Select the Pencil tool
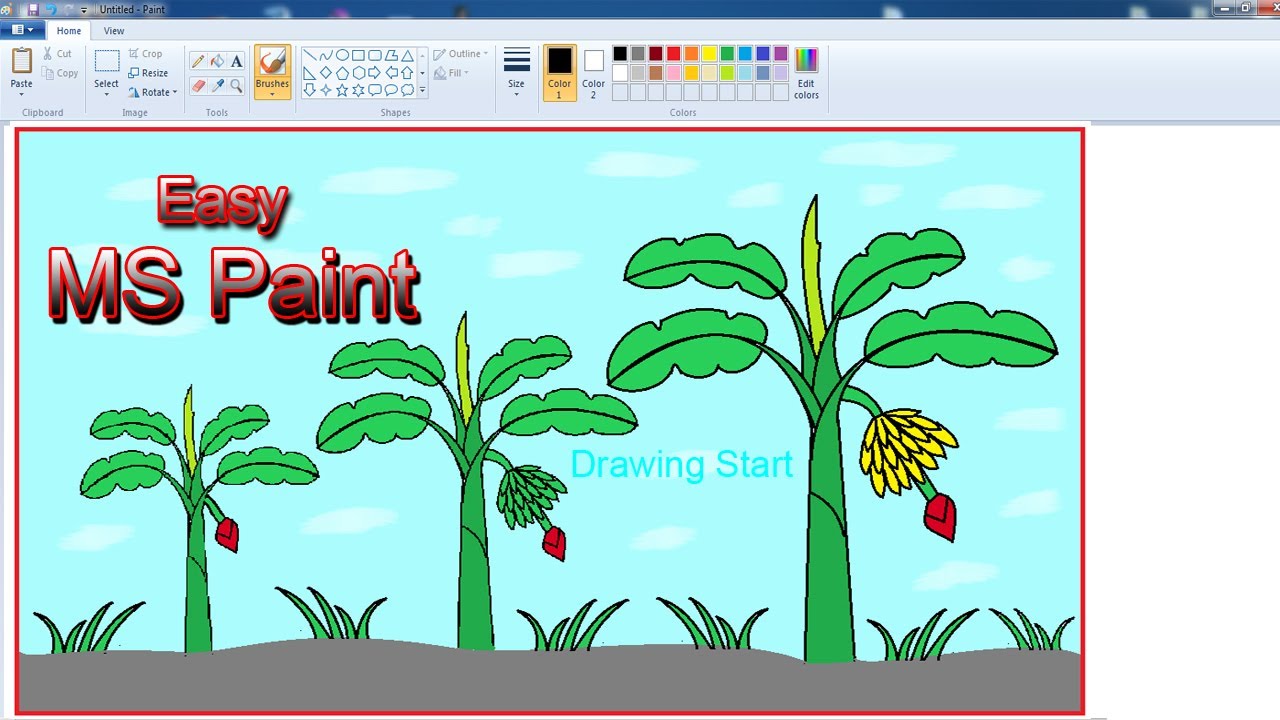 [198, 62]
